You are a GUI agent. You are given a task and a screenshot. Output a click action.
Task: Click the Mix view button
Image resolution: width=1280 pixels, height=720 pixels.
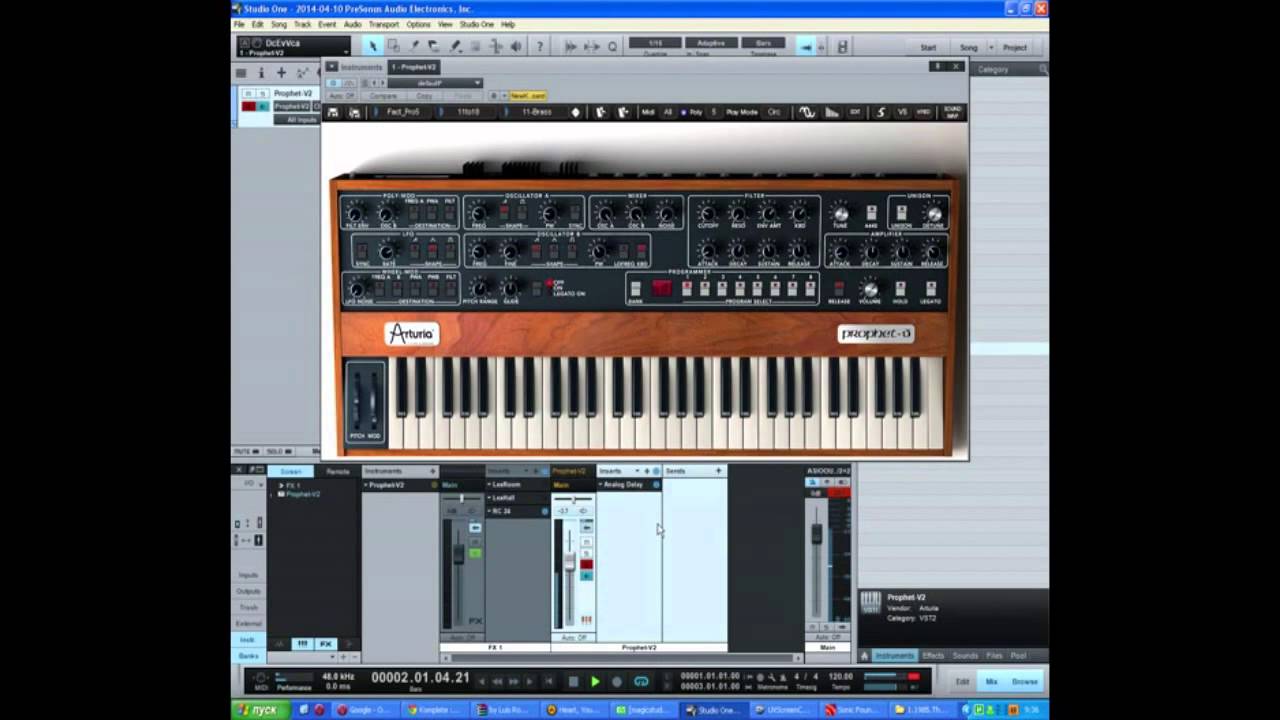pos(992,681)
